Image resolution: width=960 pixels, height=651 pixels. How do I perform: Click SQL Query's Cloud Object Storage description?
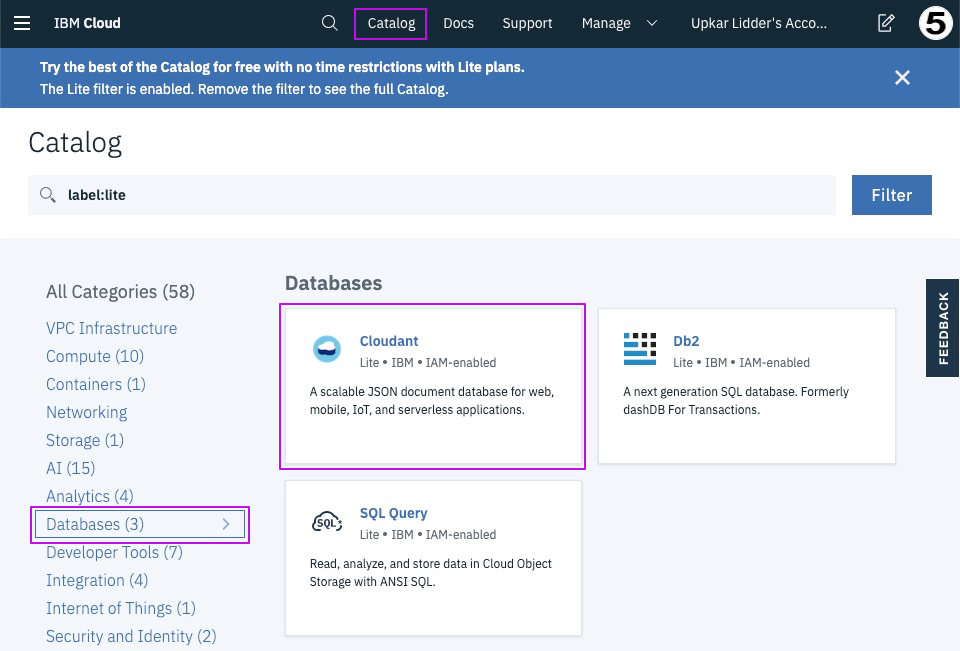point(430,573)
